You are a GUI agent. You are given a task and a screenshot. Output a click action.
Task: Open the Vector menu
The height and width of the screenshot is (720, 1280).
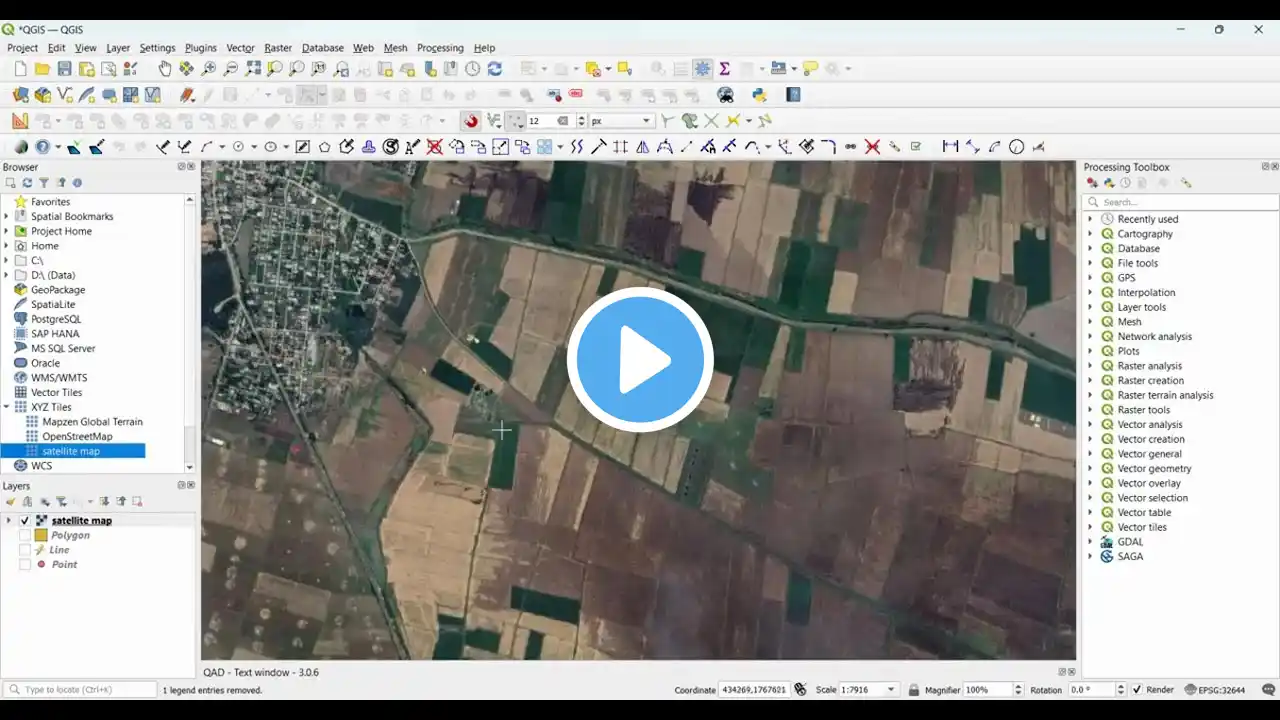click(x=240, y=48)
